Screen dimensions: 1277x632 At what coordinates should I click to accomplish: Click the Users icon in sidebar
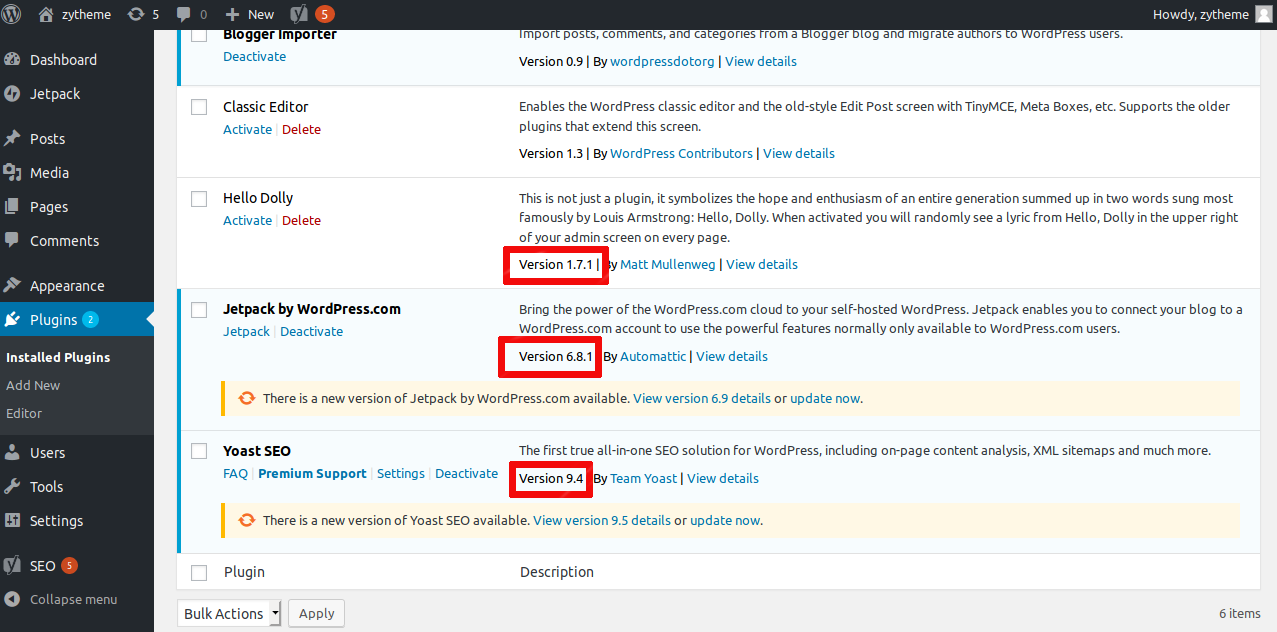click(x=13, y=453)
